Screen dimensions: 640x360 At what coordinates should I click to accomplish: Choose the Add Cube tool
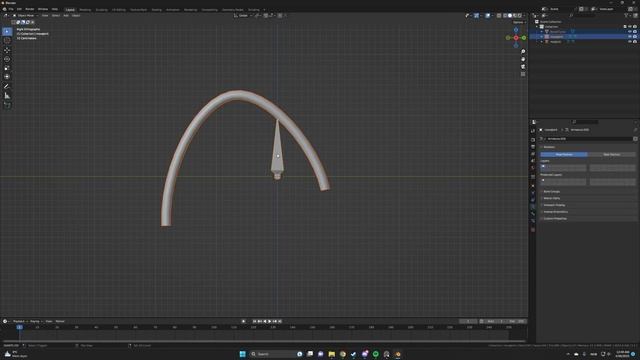[7, 105]
